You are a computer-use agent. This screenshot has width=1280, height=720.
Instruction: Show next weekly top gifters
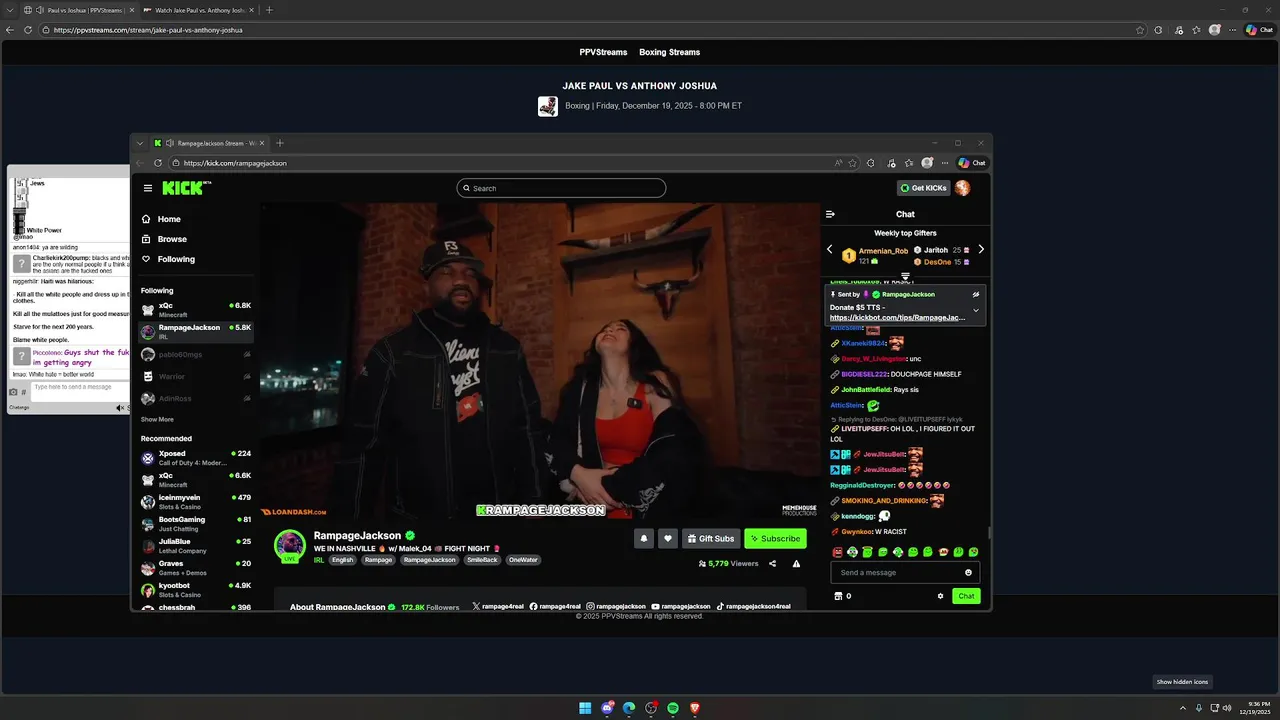point(981,249)
